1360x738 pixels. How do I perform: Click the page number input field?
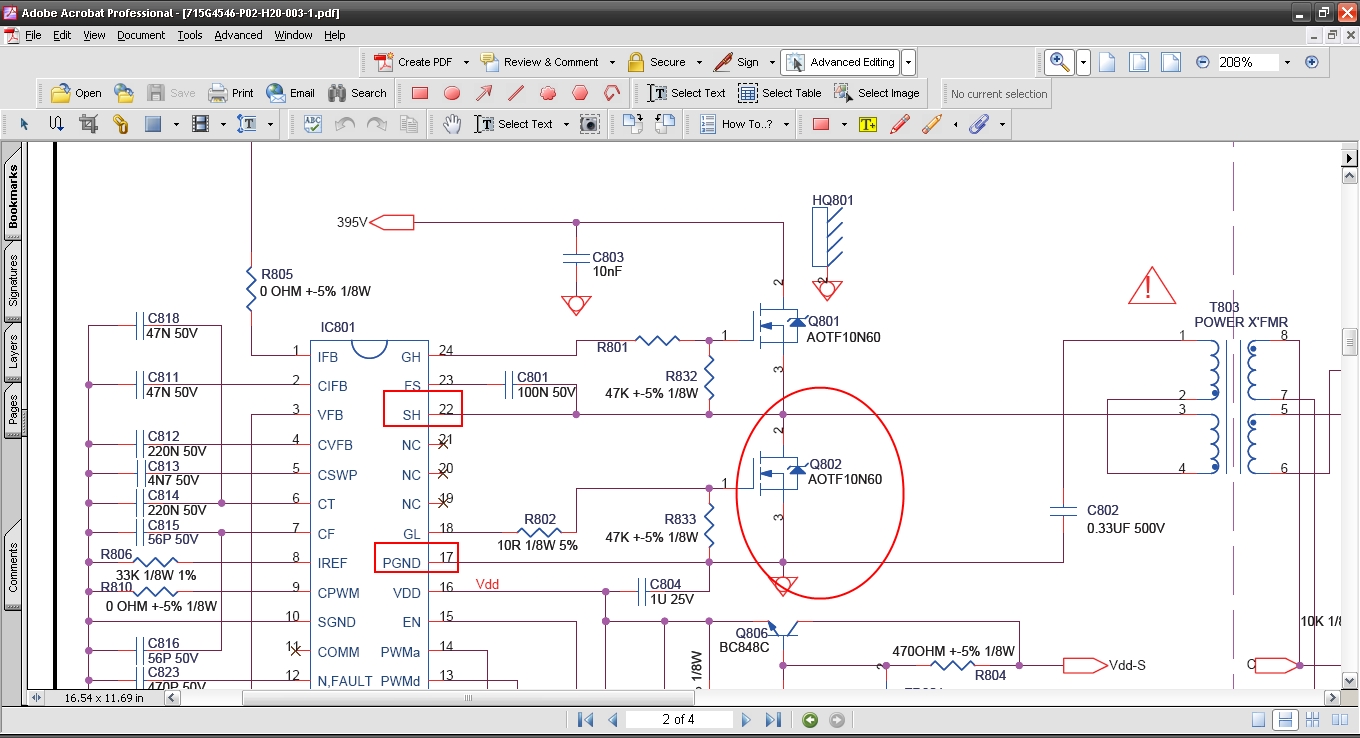click(679, 720)
